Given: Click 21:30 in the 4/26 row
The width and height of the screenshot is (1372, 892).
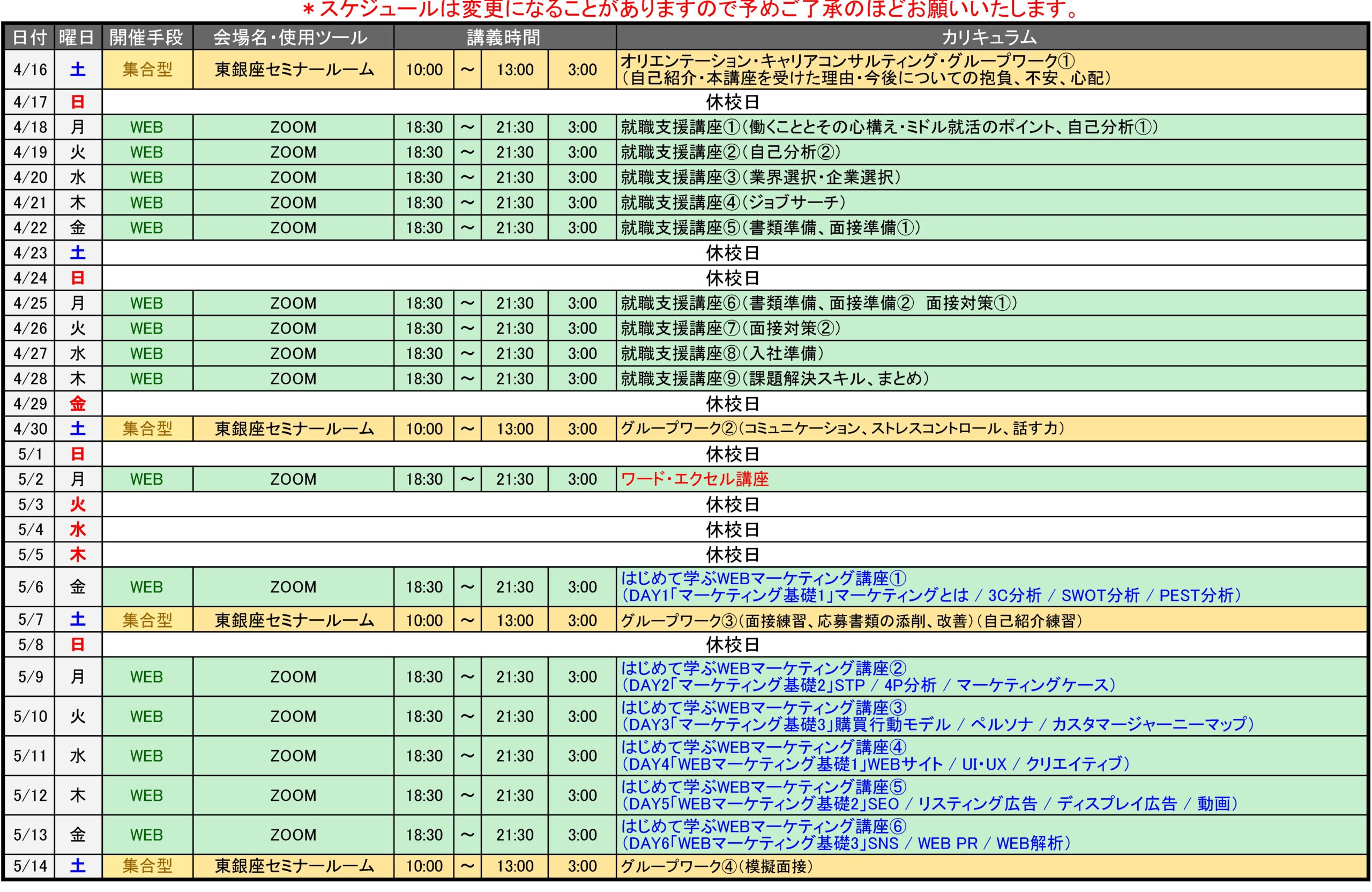Looking at the screenshot, I should click(515, 329).
